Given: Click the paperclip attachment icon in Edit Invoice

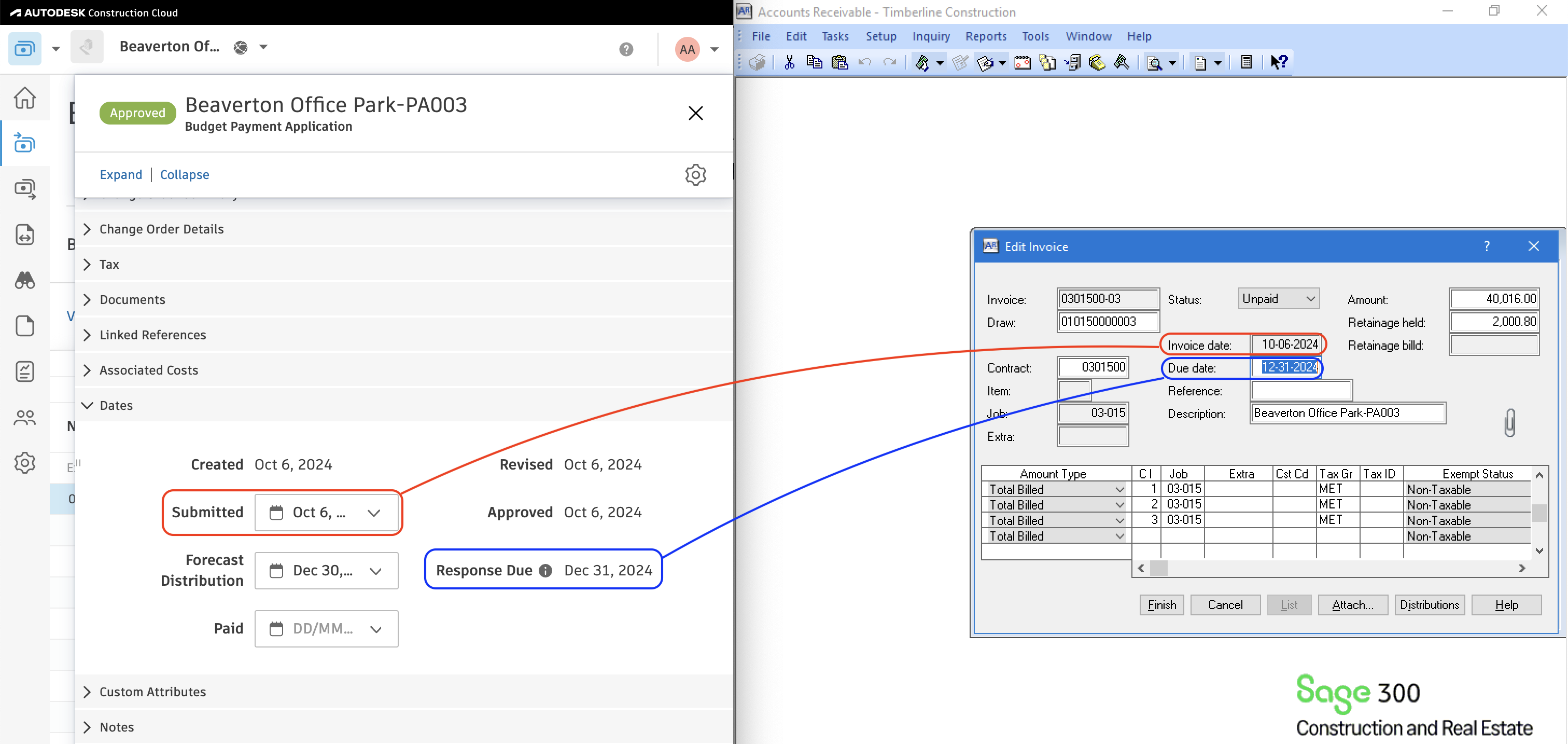Looking at the screenshot, I should pos(1509,422).
